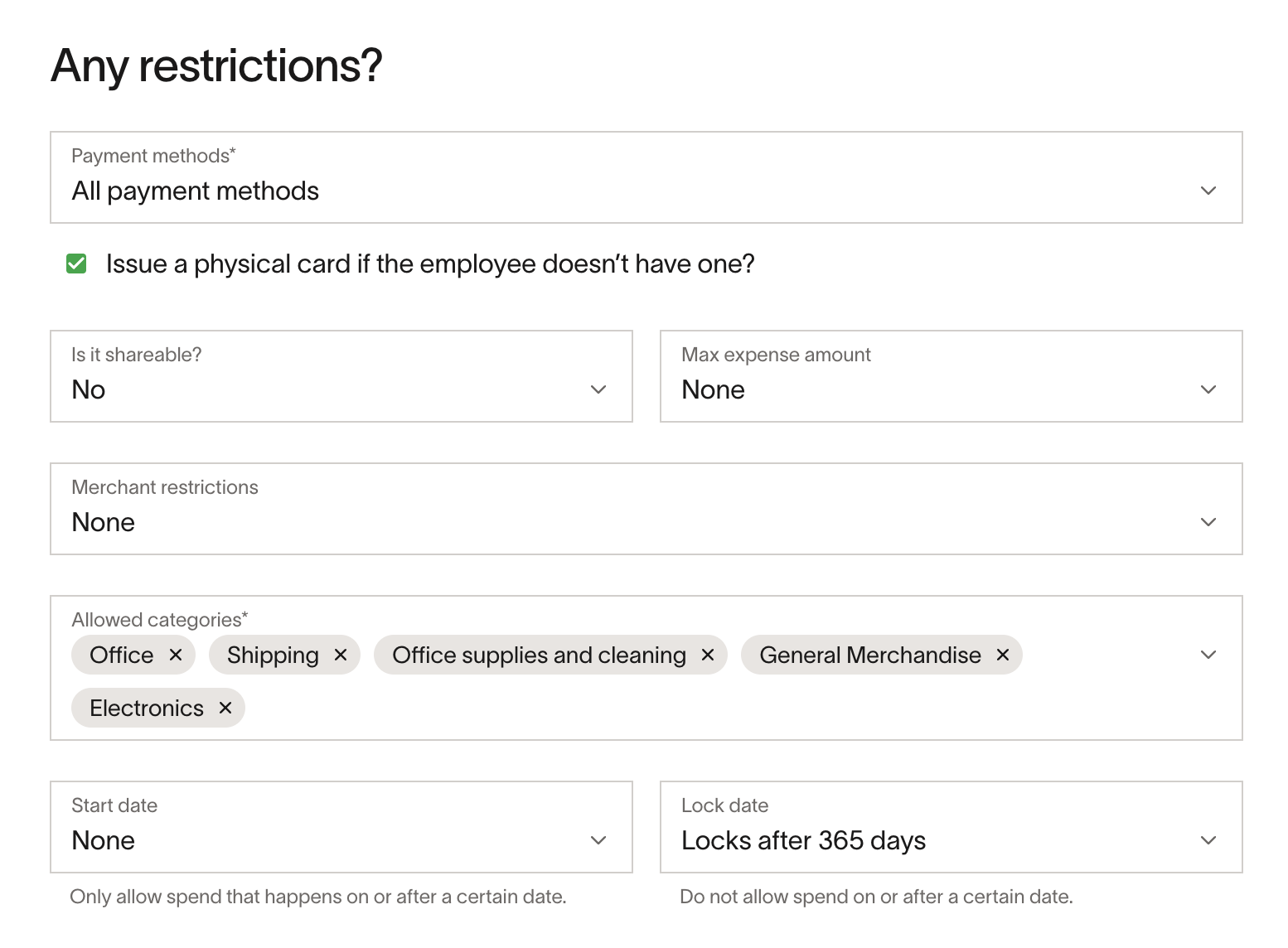Remove the Office category tag
Screen dimensions: 1288x948
coord(176,655)
